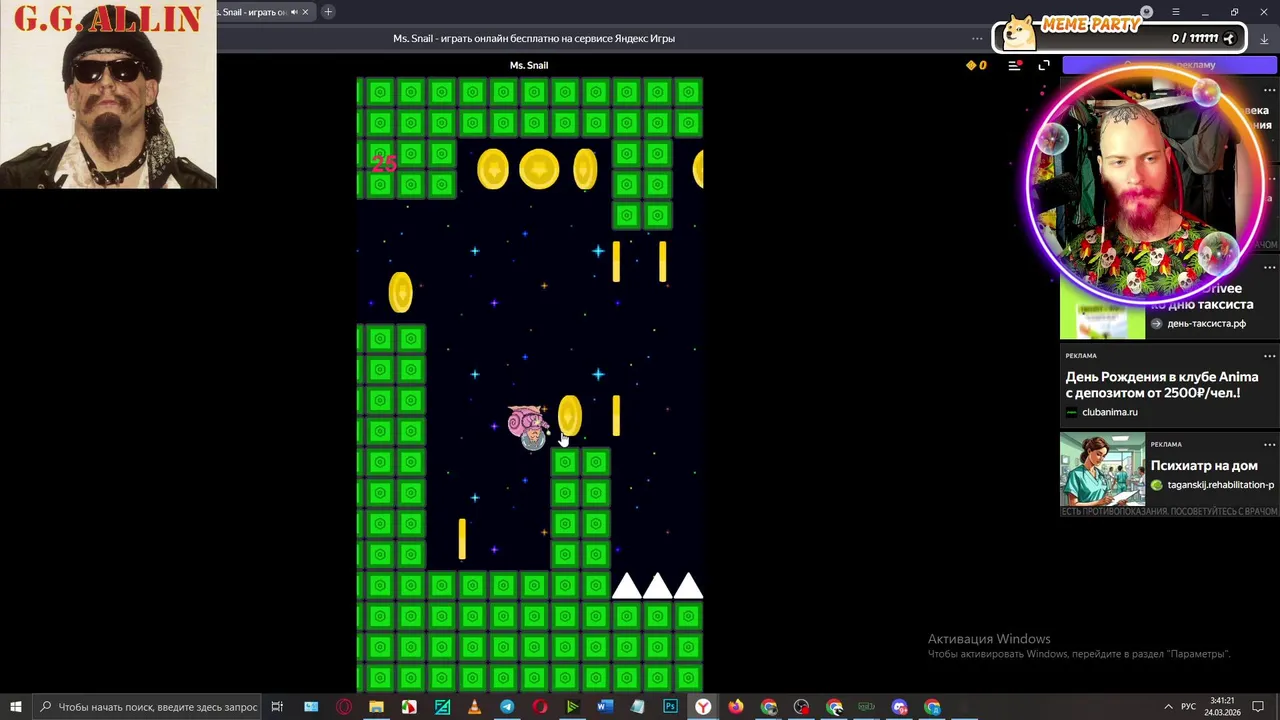Click the Windows taskbar search box

[147, 707]
